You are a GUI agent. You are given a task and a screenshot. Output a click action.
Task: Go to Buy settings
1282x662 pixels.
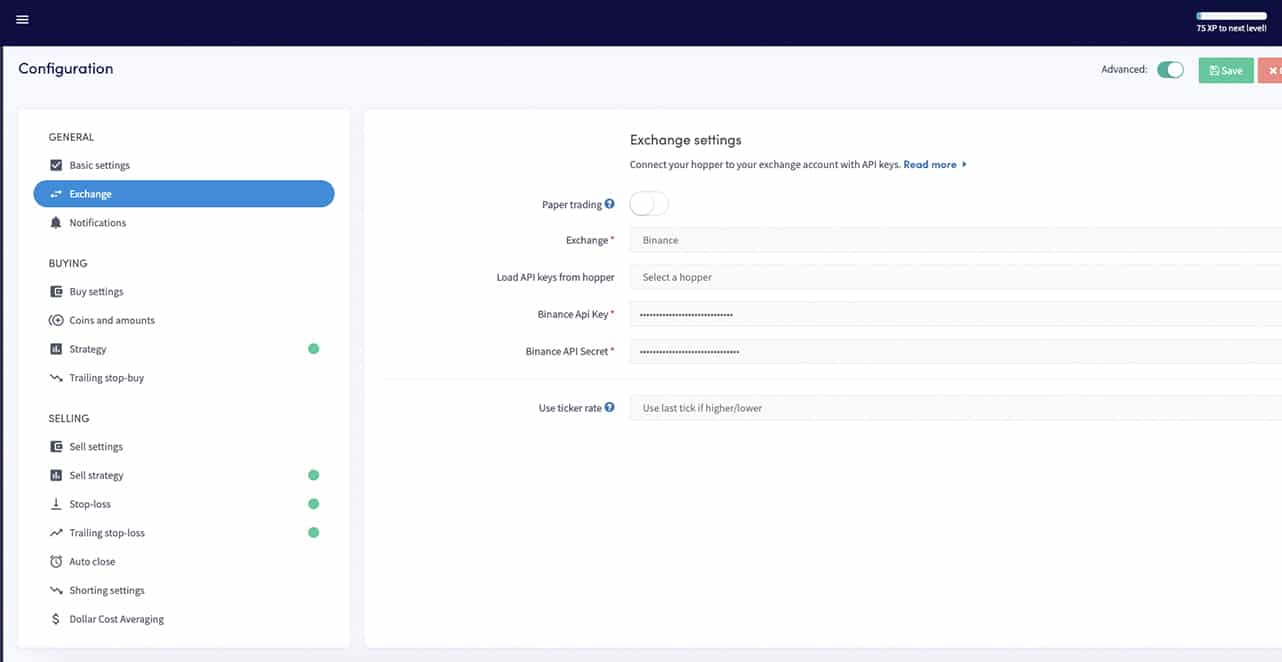point(184,292)
